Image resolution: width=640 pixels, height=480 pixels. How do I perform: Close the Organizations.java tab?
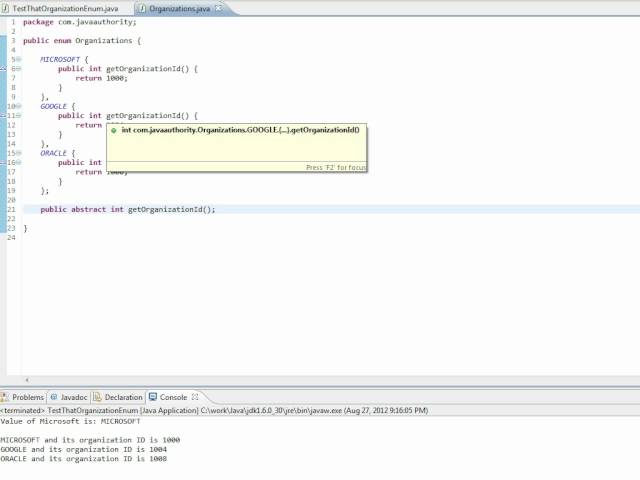coord(218,8)
